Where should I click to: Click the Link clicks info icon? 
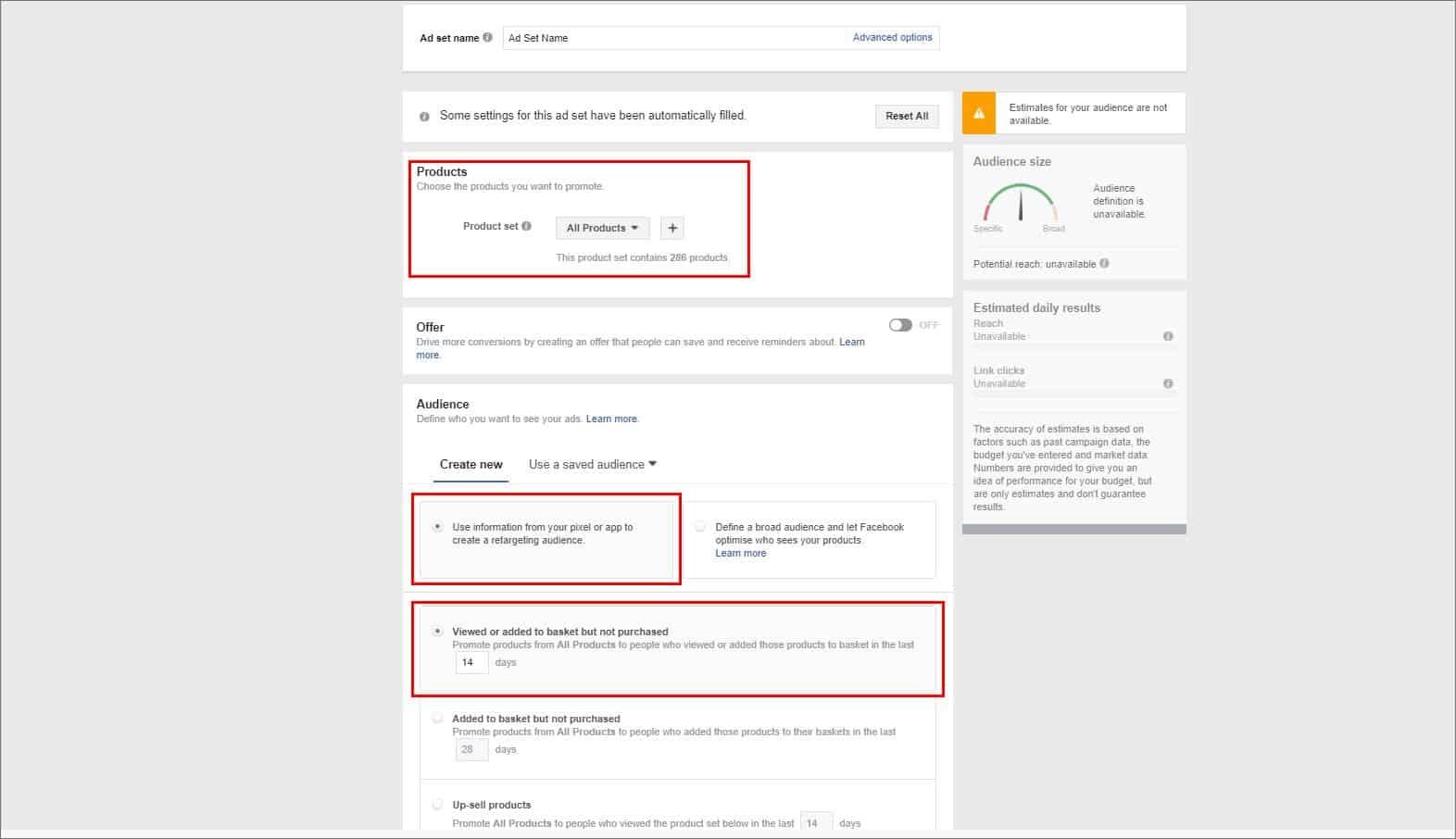[1168, 383]
